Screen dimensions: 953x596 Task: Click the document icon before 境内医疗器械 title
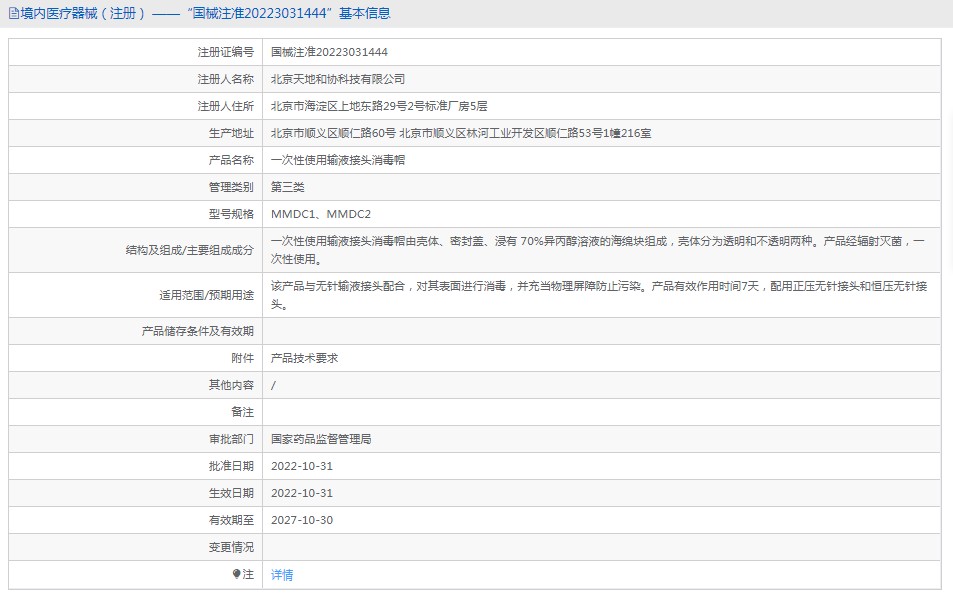pyautogui.click(x=14, y=13)
